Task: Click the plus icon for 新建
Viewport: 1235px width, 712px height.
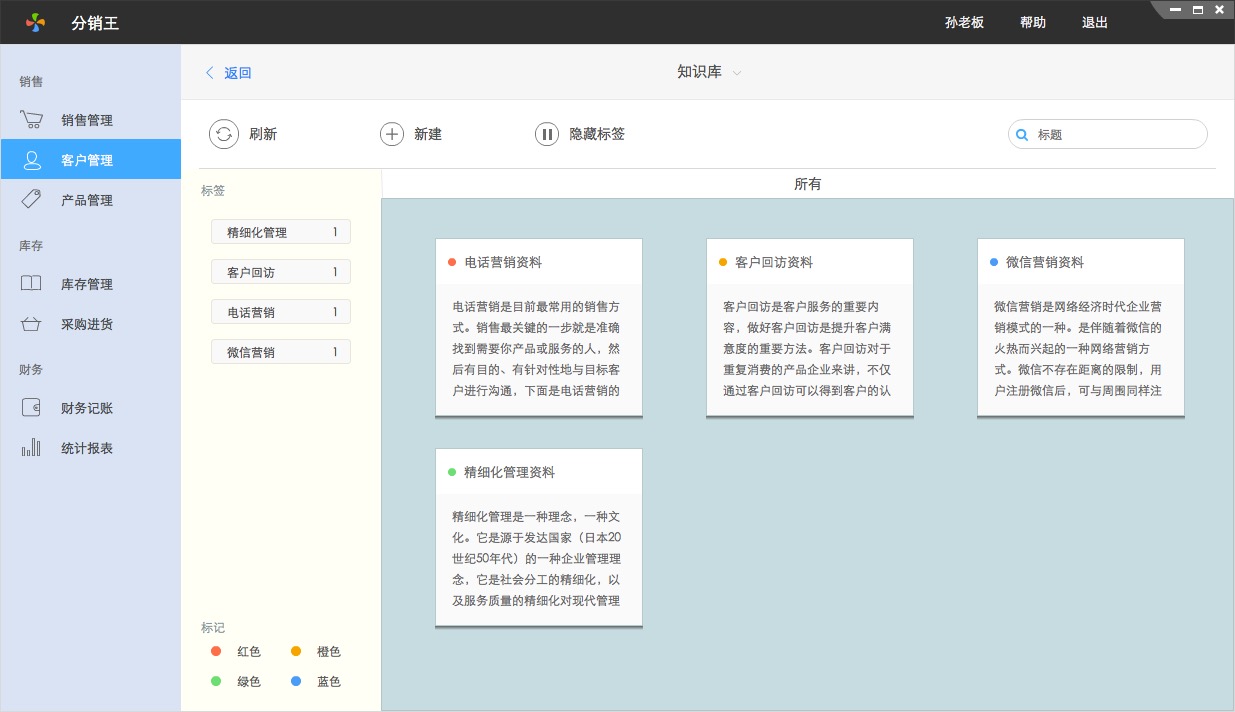Action: 392,134
